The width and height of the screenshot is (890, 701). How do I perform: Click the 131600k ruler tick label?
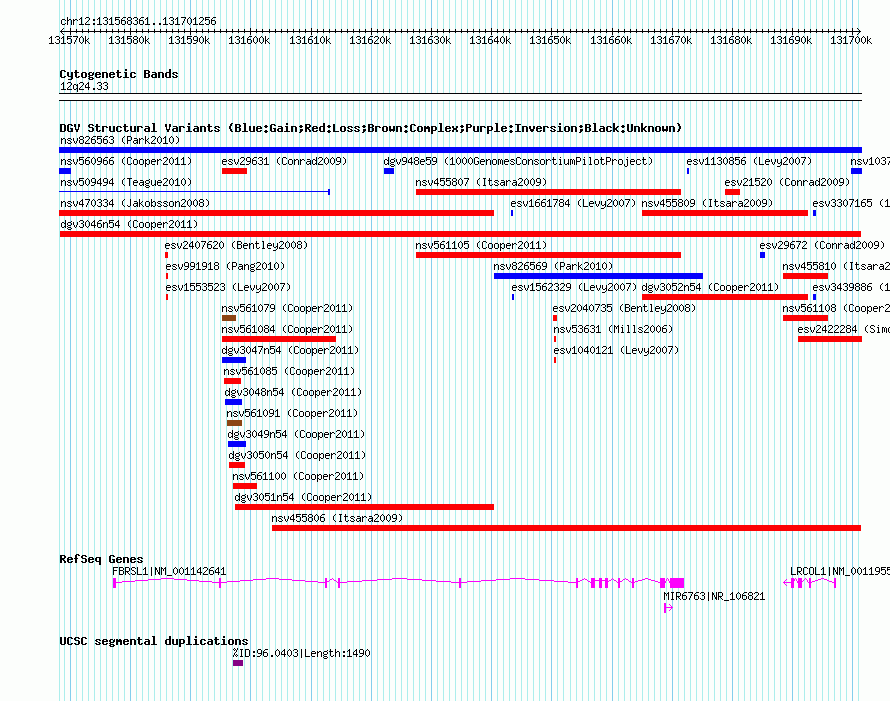coord(249,40)
